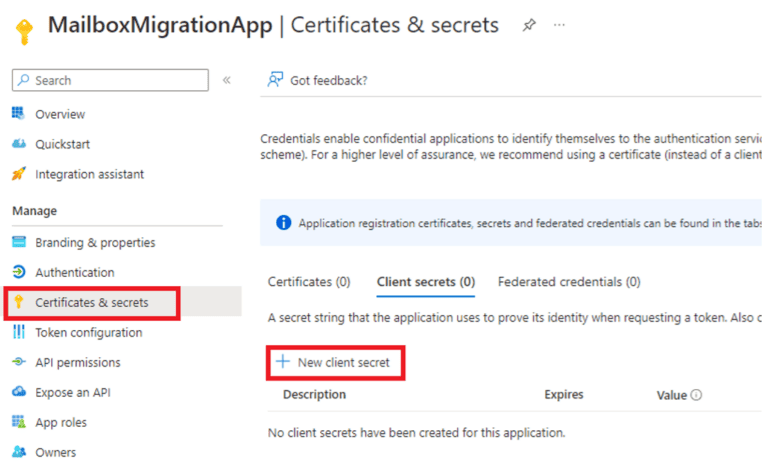Select Certificates & secrets in the sidebar
The image size is (768, 475).
click(x=92, y=303)
